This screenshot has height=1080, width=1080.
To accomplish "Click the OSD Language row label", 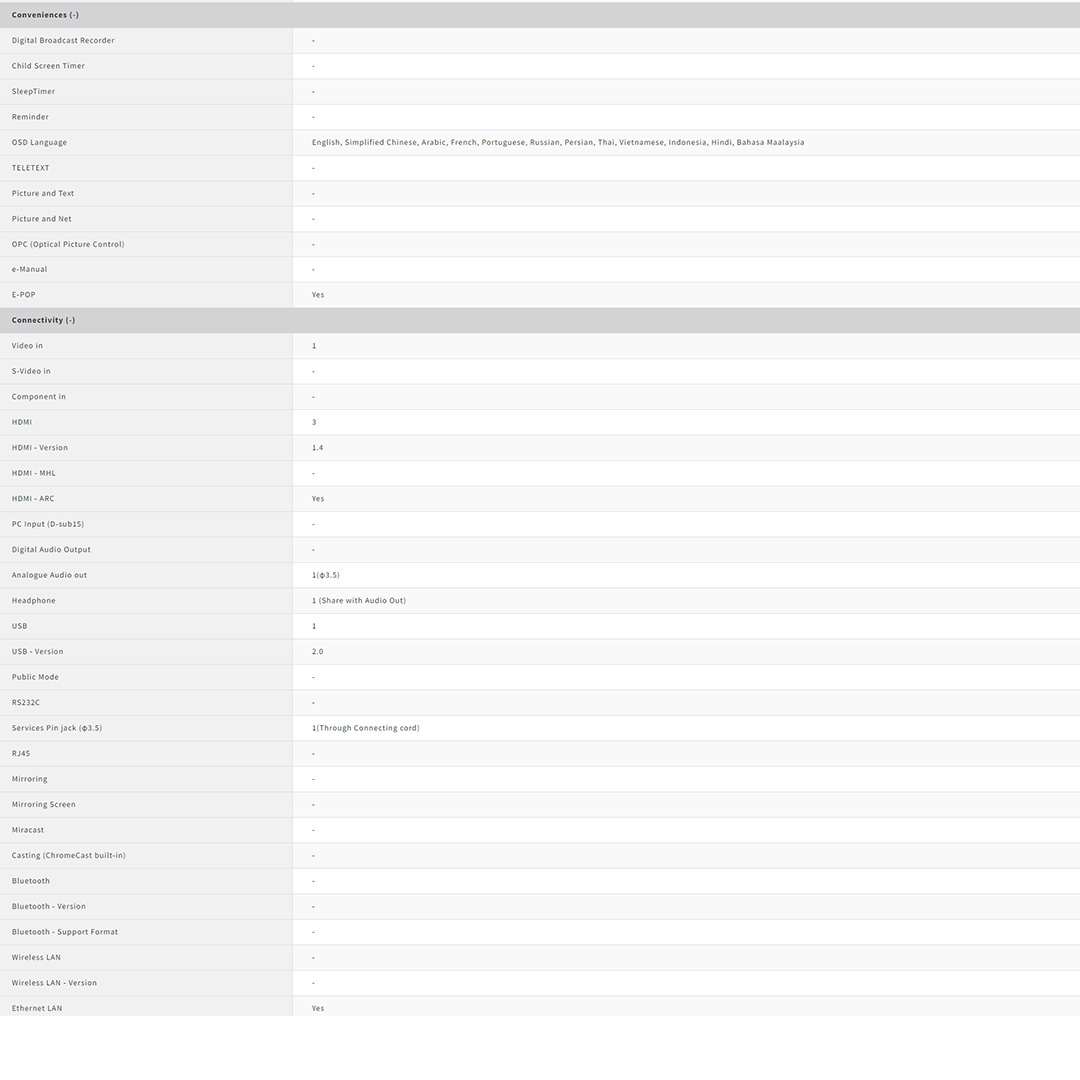I will (x=39, y=142).
